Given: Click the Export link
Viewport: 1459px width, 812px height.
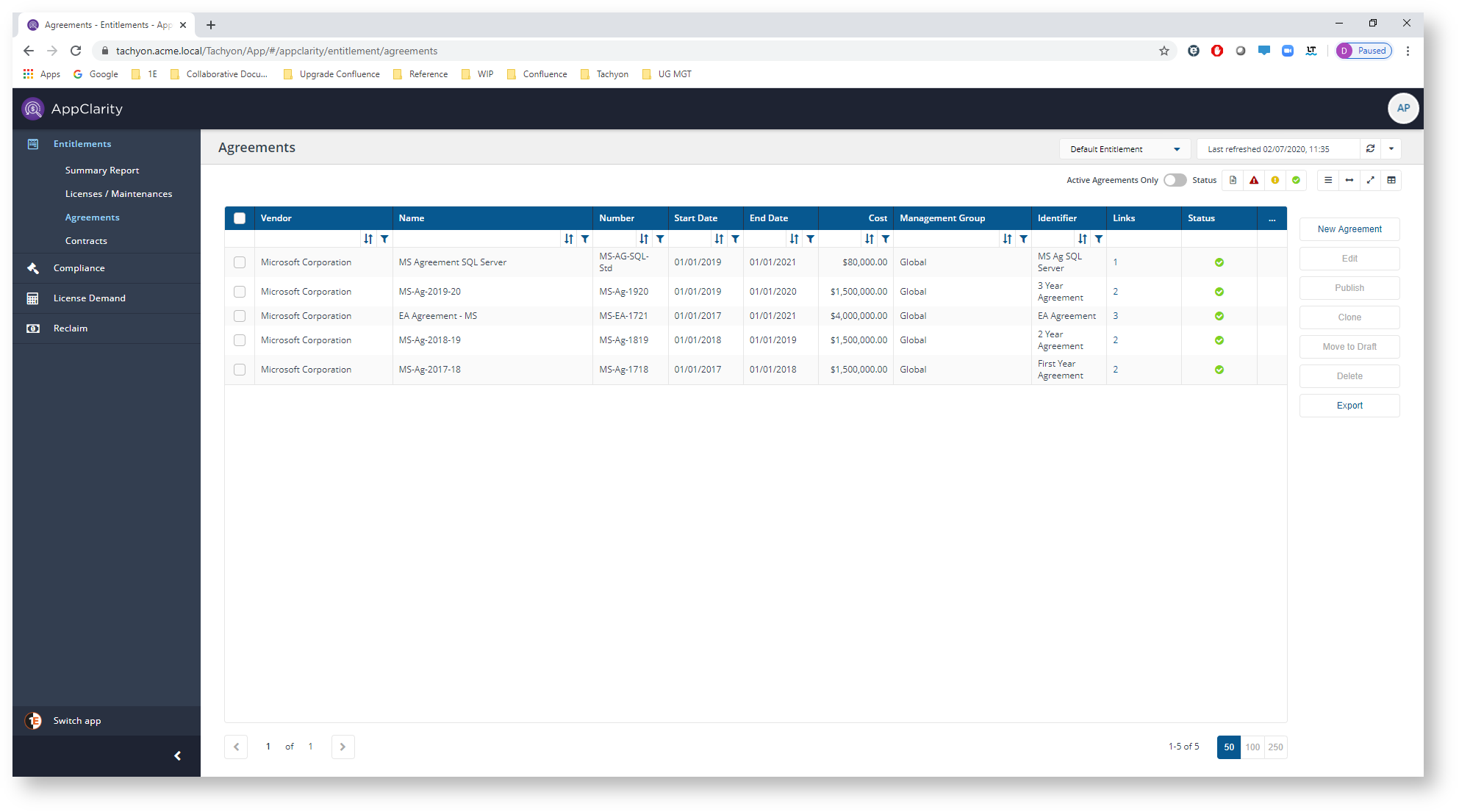Looking at the screenshot, I should pyautogui.click(x=1349, y=405).
